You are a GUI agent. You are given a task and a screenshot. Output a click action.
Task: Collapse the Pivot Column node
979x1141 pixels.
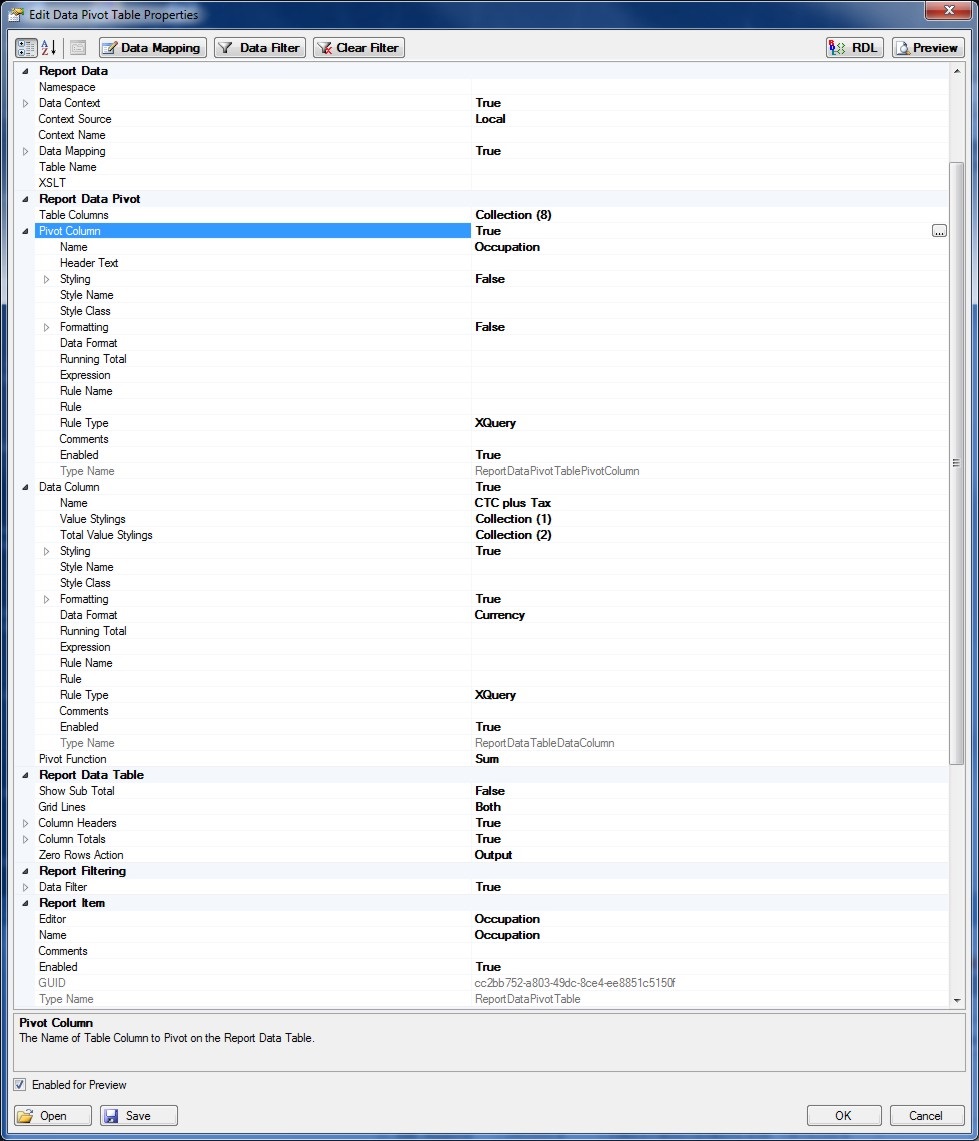point(26,231)
